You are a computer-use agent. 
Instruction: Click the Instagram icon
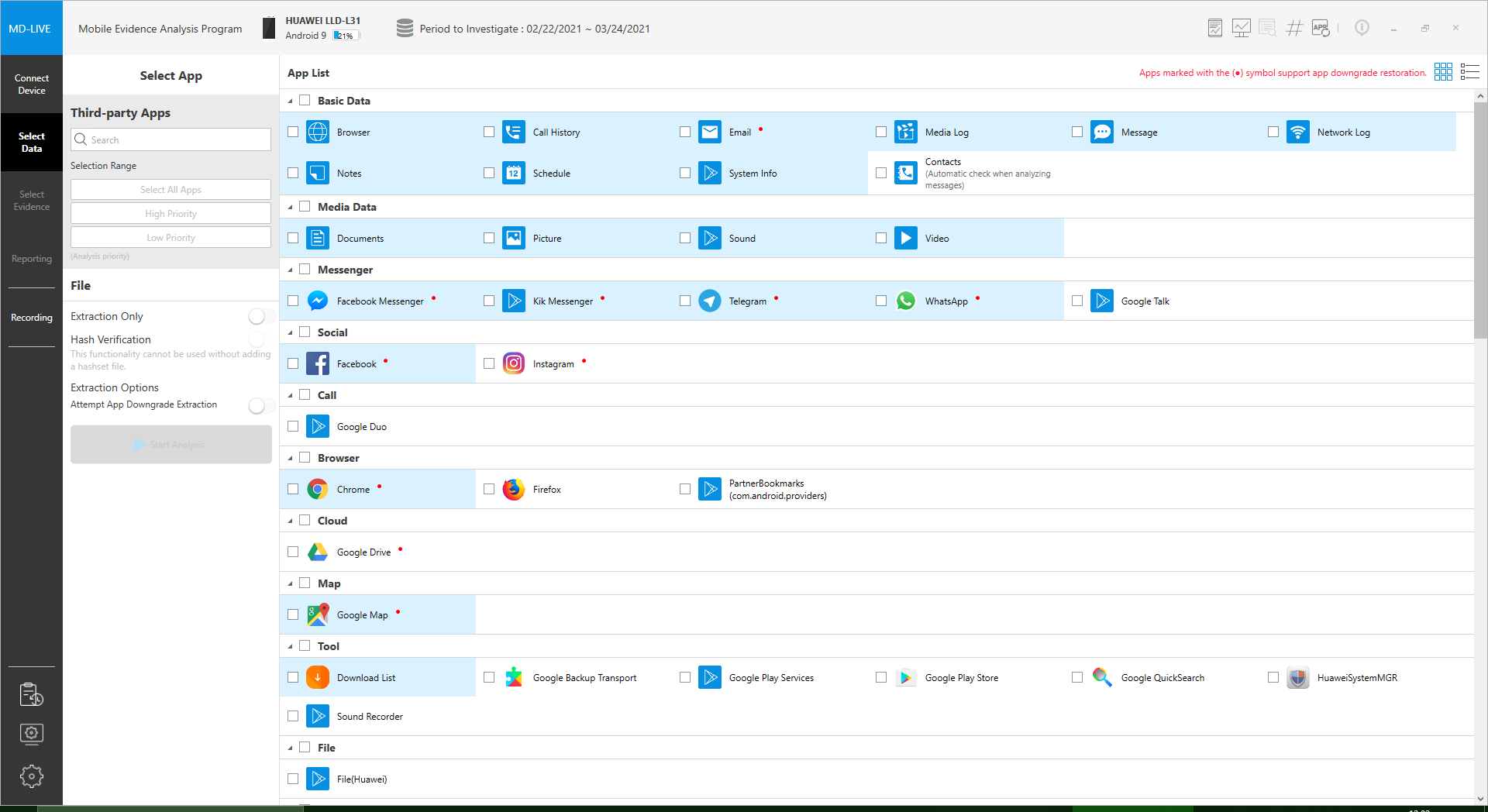coord(514,363)
